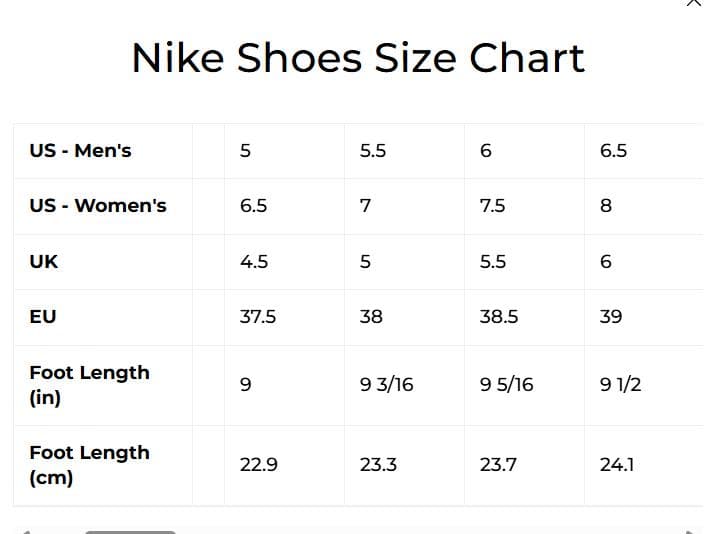Select the 22.9 cm foot length cell
Screen dimensions: 727x534
point(259,465)
